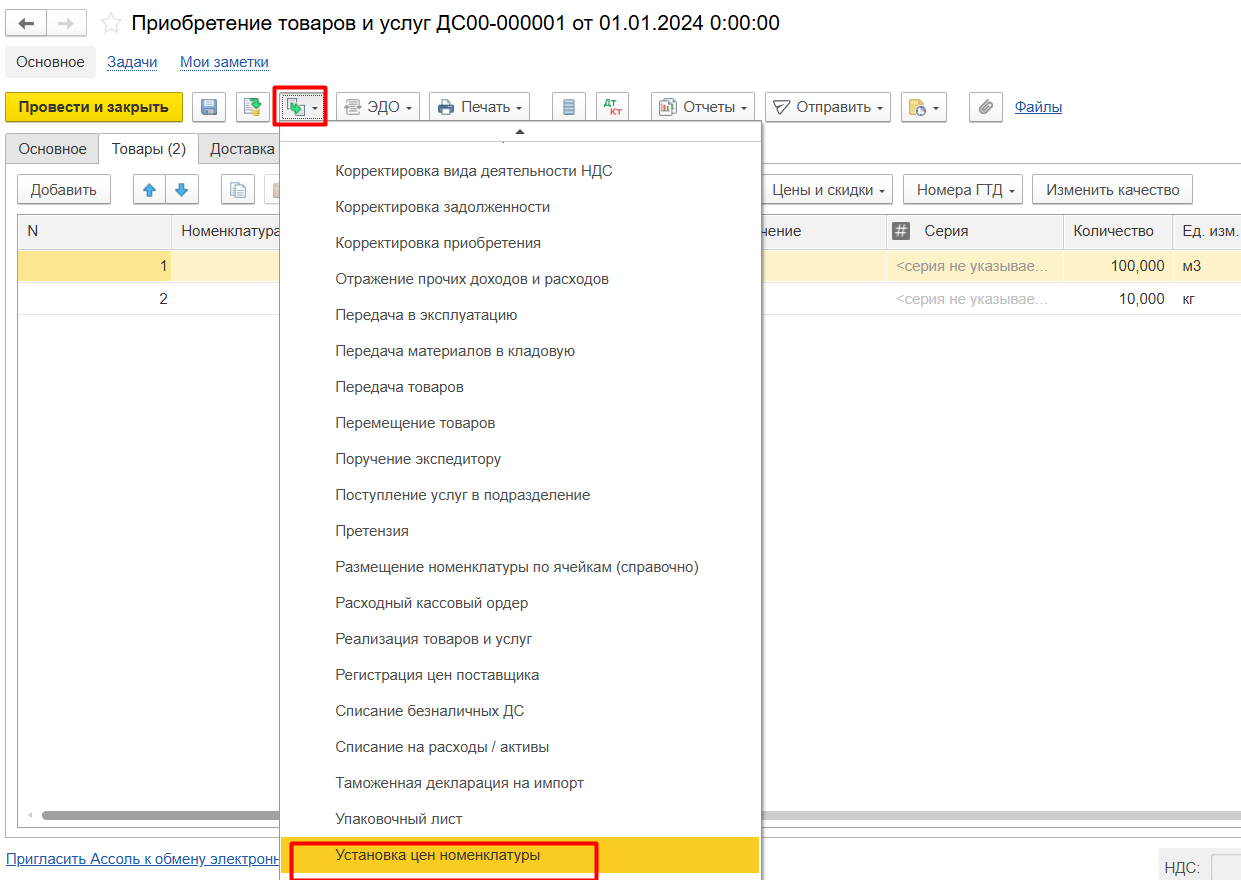Add document to favorites with star icon
Image resolution: width=1241 pixels, height=880 pixels.
(x=111, y=23)
